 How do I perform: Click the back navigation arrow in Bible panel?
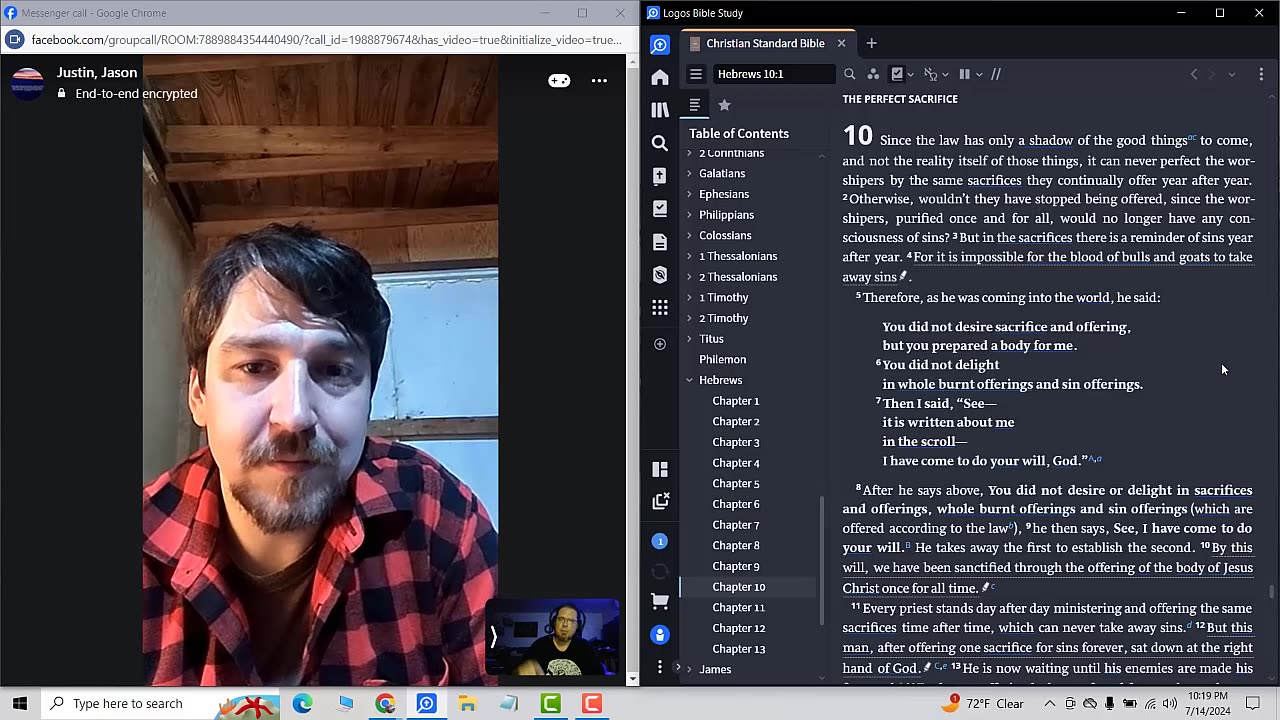(x=1193, y=74)
